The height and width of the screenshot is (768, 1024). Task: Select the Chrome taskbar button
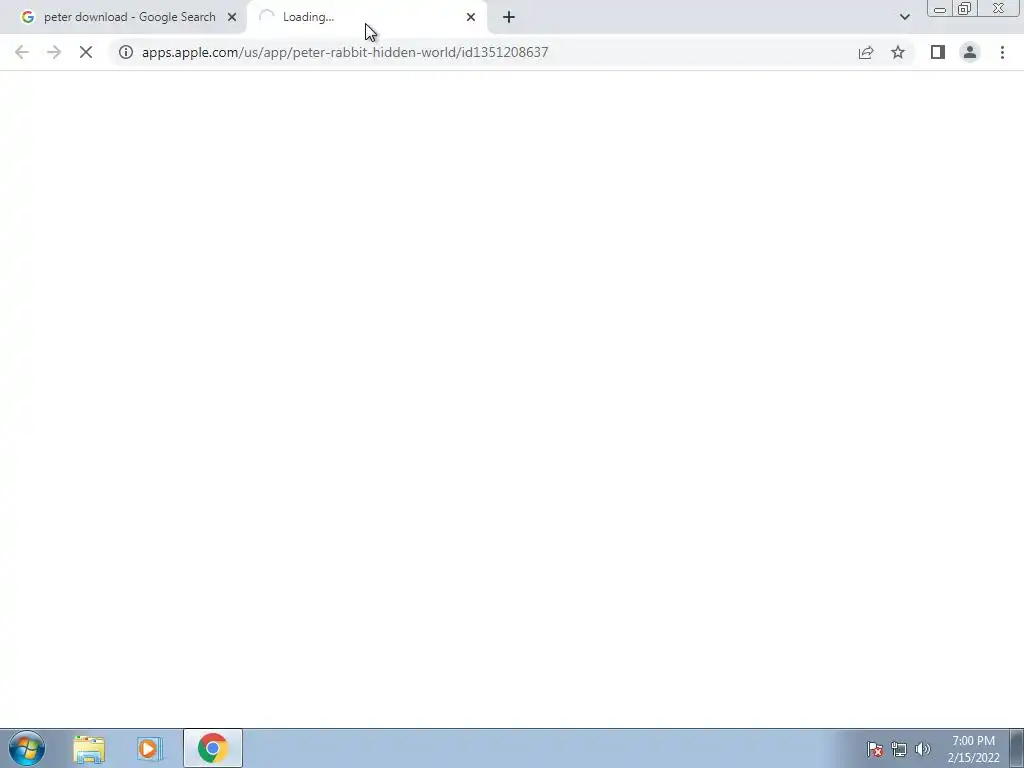(x=213, y=748)
